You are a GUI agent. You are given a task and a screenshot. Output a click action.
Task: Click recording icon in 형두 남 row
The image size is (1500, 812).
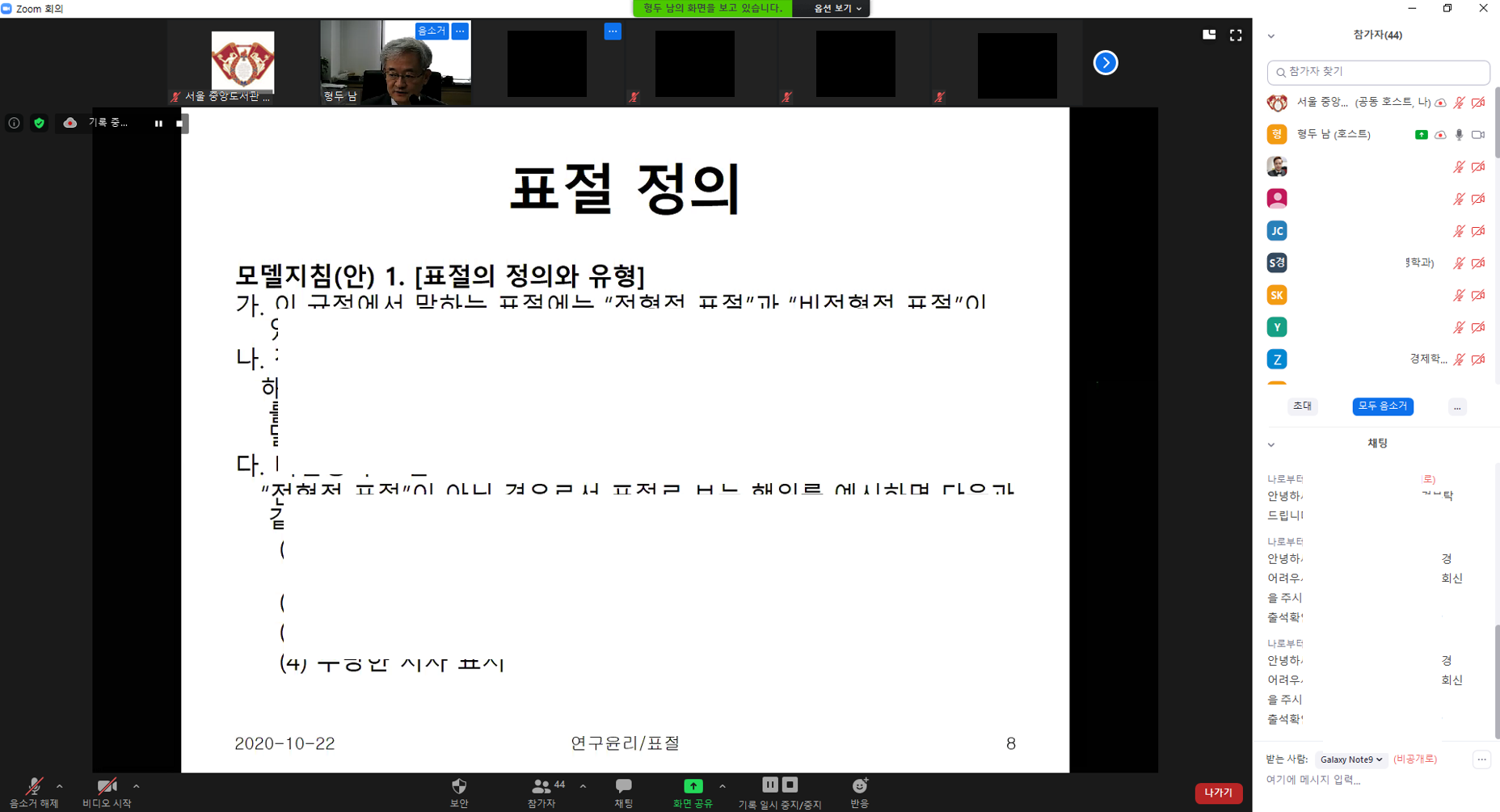coord(1440,135)
